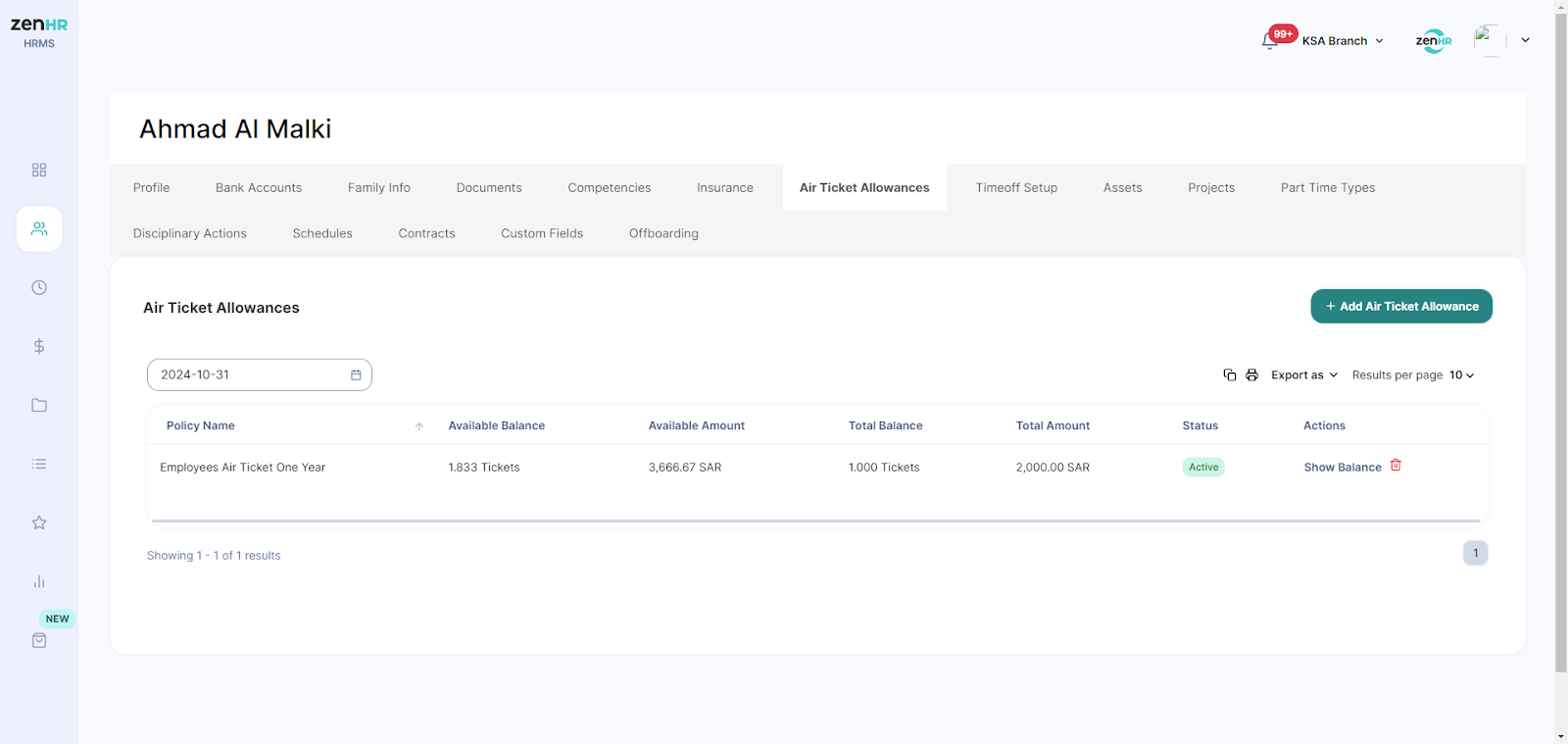
Task: Open the payroll dollar icon in sidebar
Action: pos(39,346)
